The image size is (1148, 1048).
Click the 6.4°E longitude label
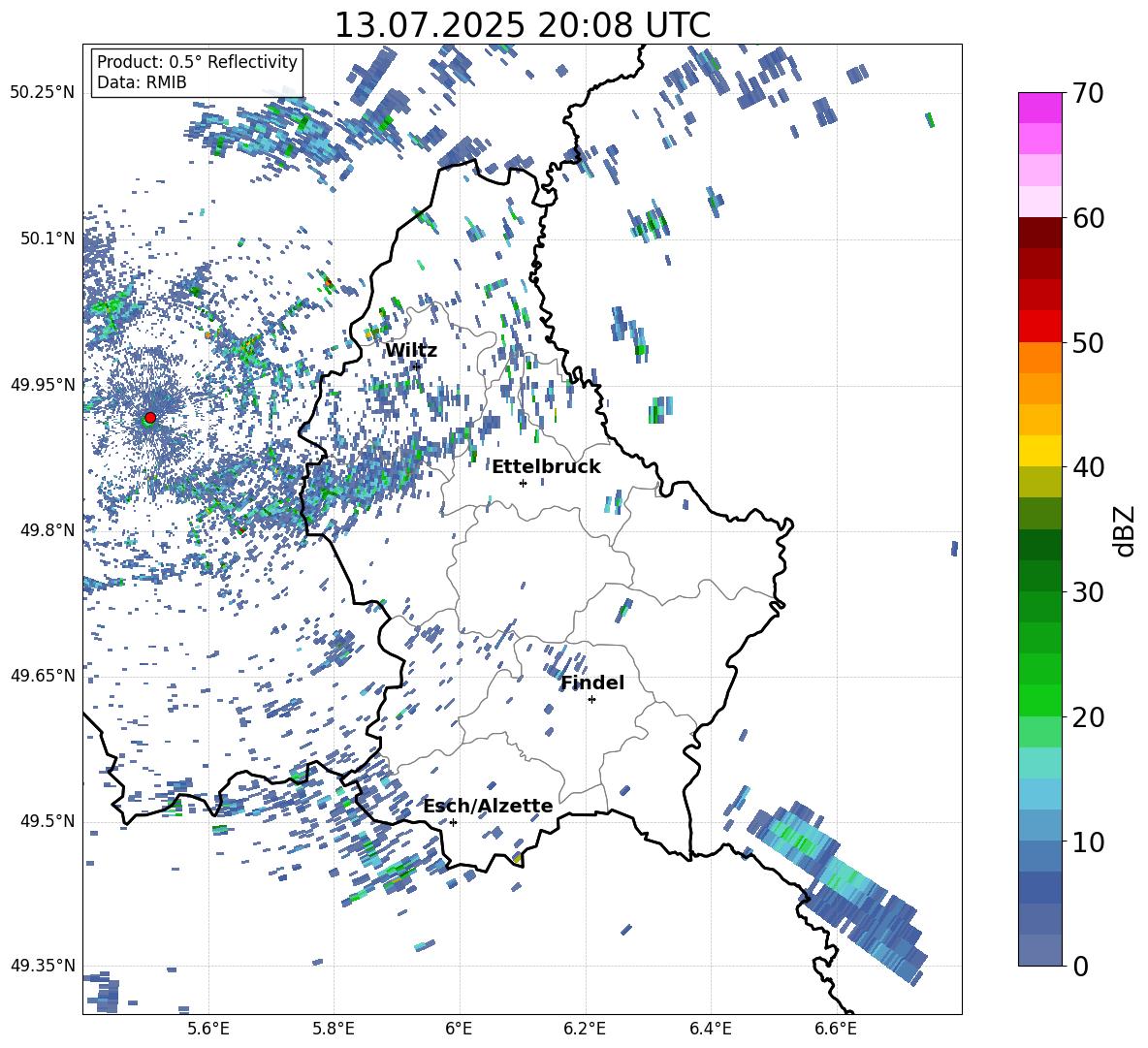[710, 1029]
